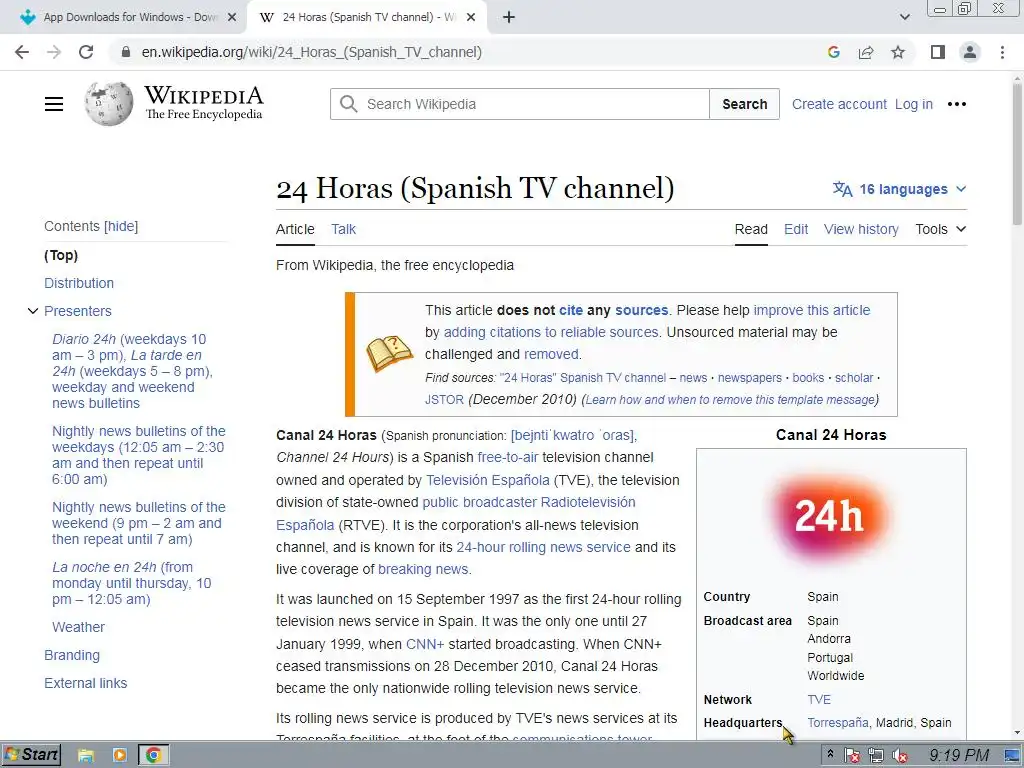1024x768 pixels.
Task: Jump to Distribution in contents
Action: coord(79,283)
